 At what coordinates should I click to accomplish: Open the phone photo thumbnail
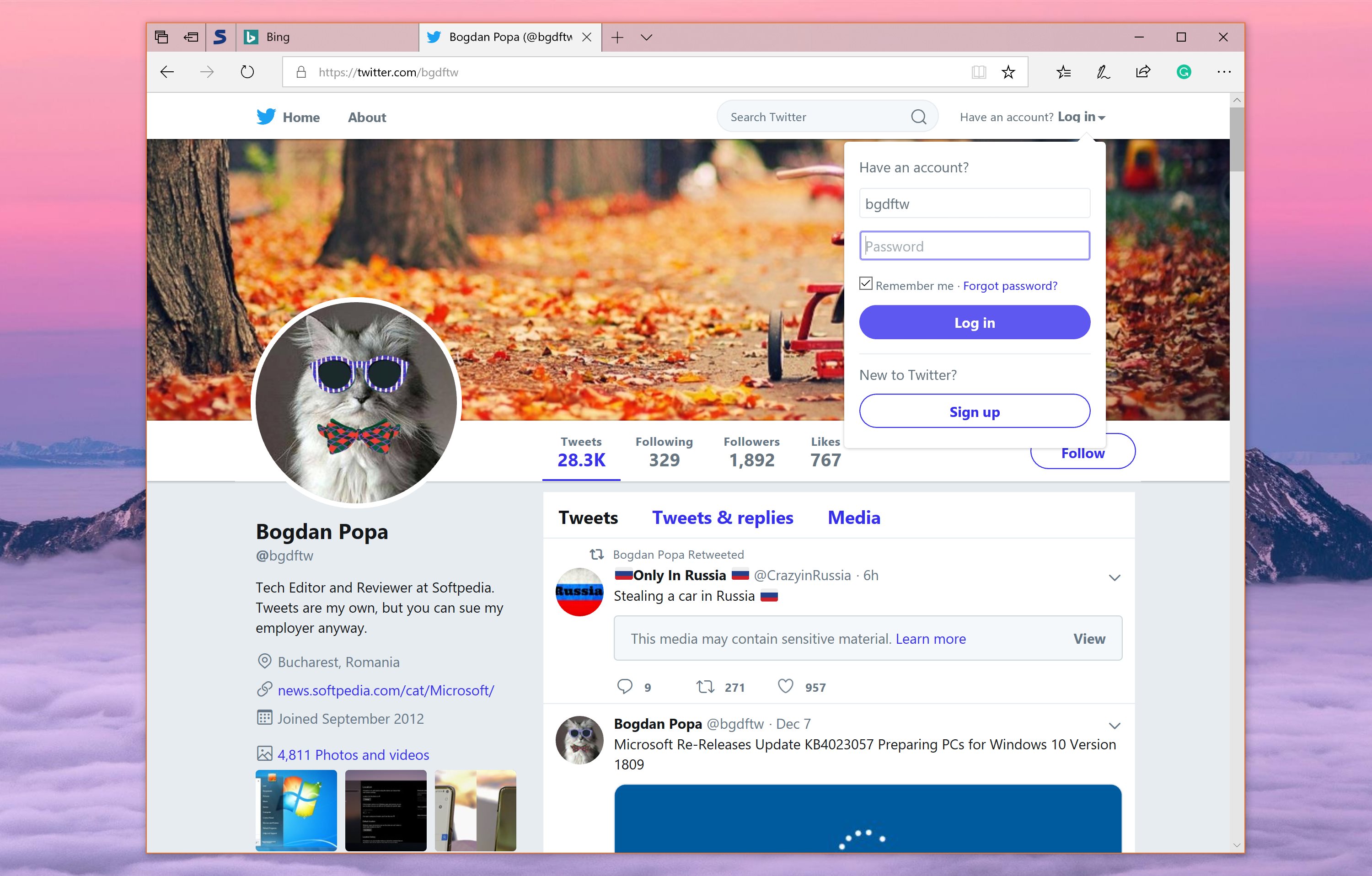pos(475,811)
